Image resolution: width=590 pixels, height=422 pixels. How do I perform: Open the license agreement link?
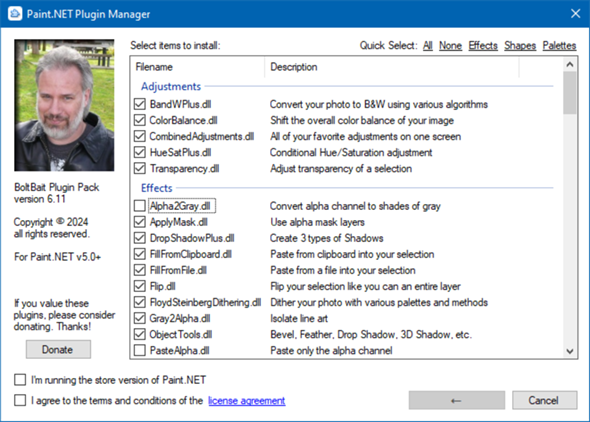coord(246,401)
